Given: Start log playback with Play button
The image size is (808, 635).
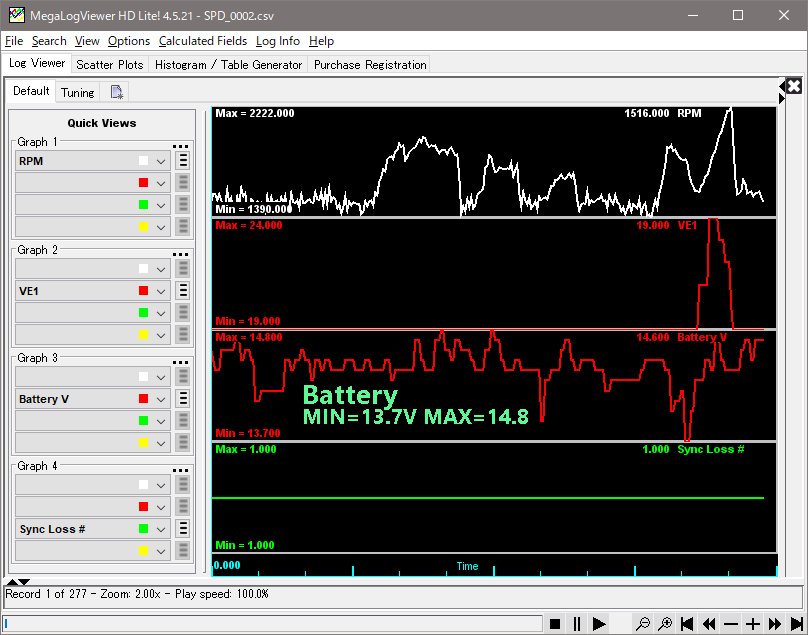Looking at the screenshot, I should [599, 624].
